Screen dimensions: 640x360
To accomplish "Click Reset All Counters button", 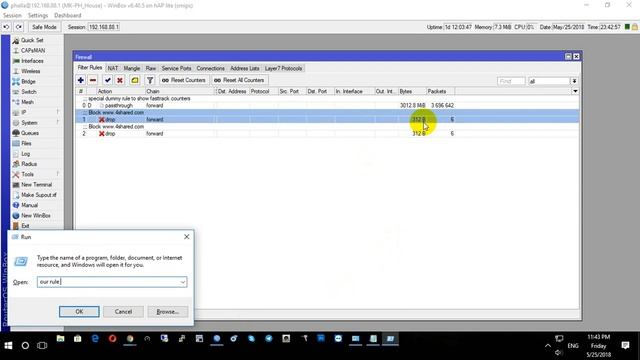I will pos(239,80).
